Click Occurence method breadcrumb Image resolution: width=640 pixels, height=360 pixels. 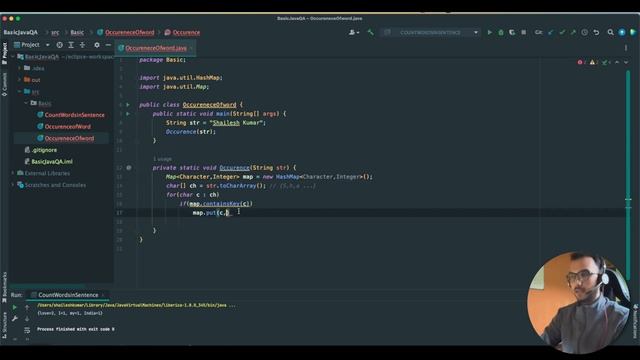click(186, 32)
